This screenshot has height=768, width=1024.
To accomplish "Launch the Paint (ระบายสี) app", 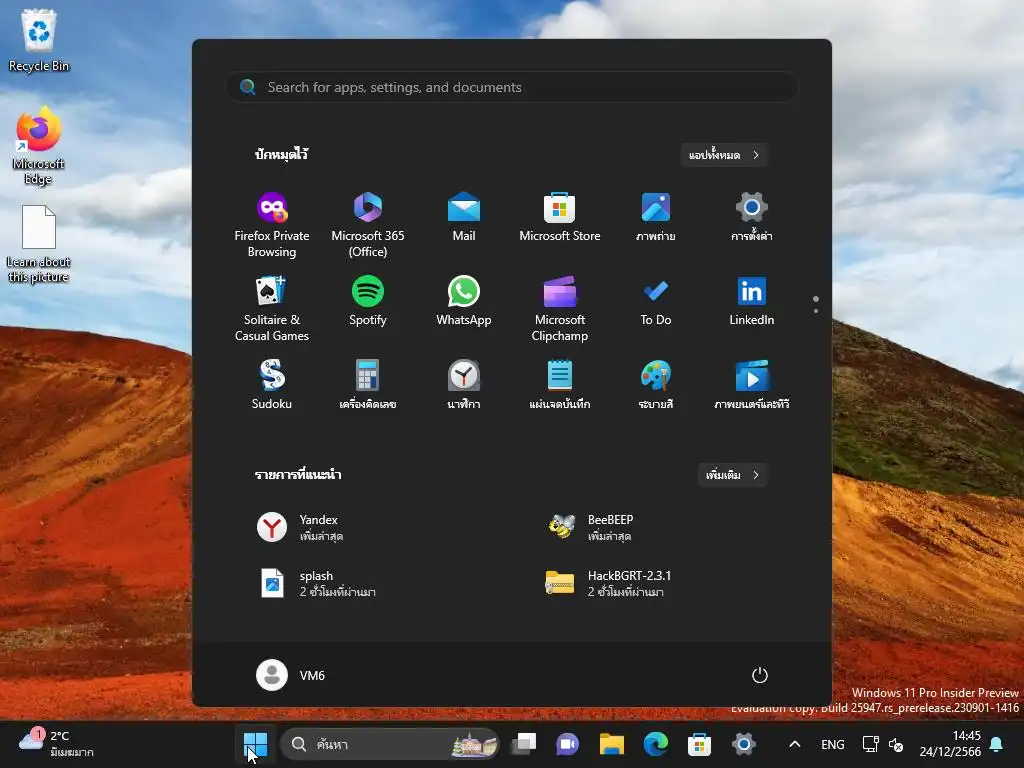I will point(656,385).
